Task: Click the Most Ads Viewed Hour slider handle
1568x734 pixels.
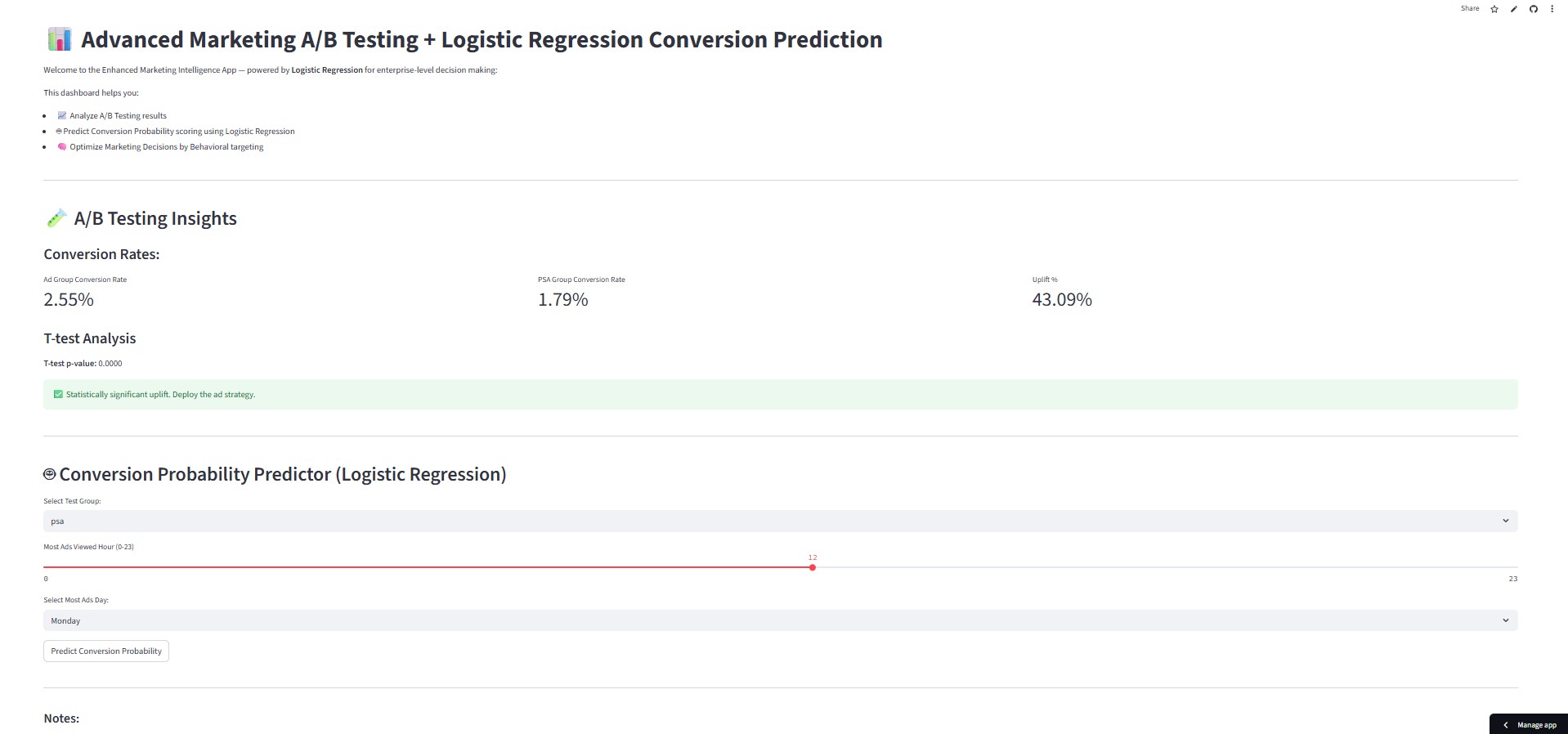Action: pyautogui.click(x=813, y=567)
